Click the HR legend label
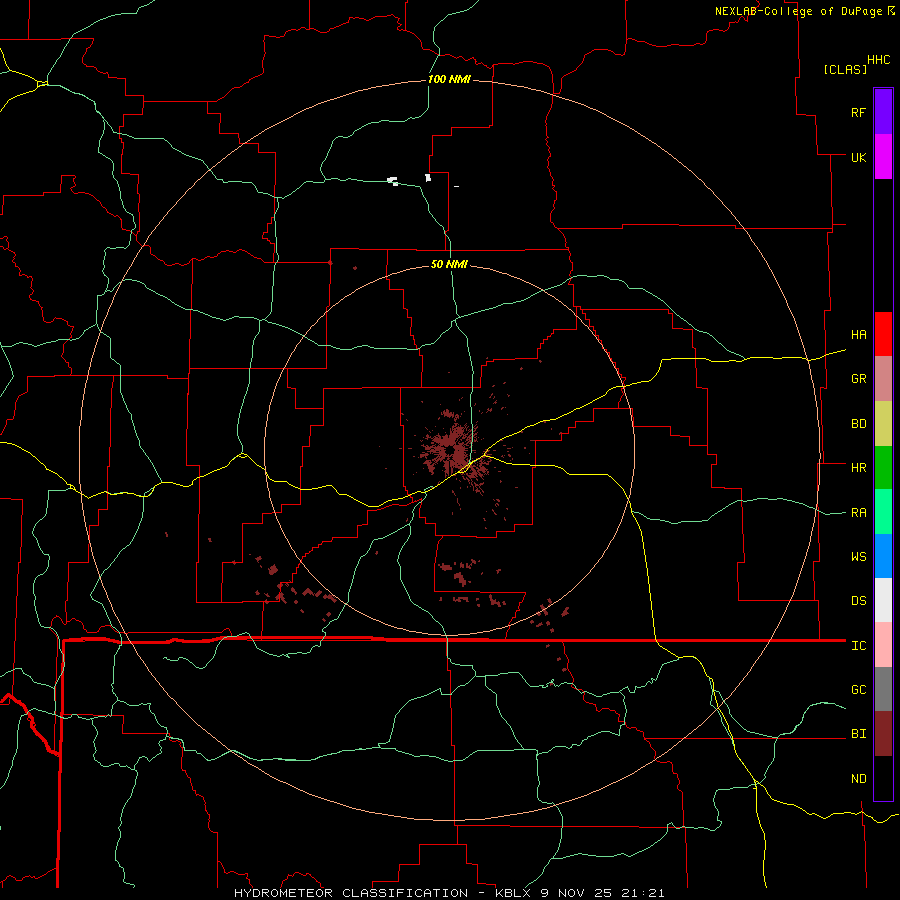900x900 pixels. 858,468
